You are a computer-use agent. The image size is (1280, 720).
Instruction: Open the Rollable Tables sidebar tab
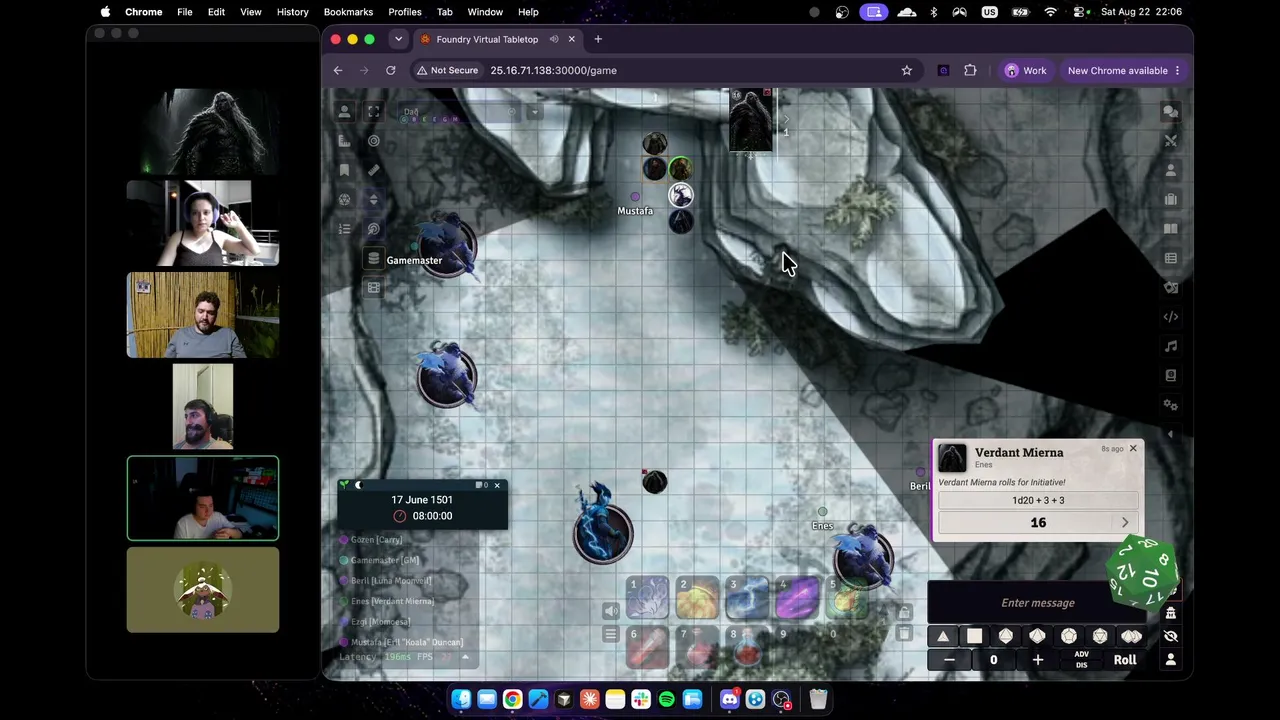click(1171, 258)
